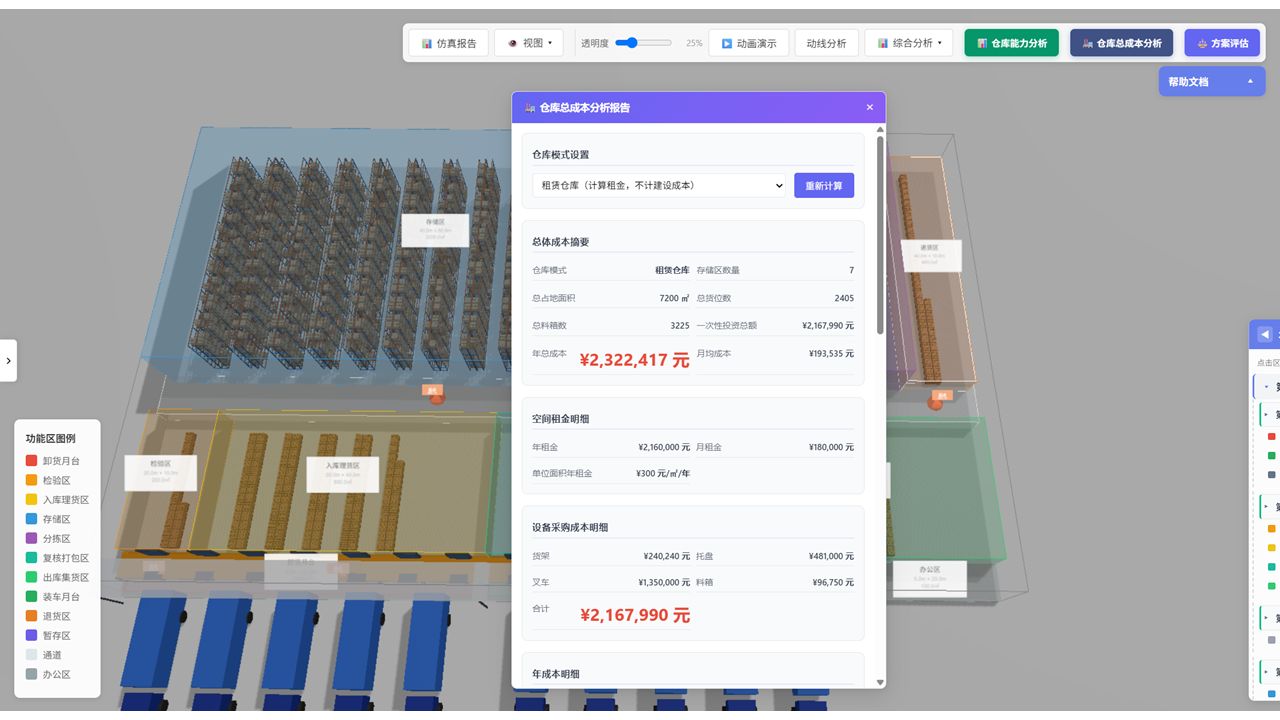
Task: Open the 视图 view dropdown
Action: [529, 43]
